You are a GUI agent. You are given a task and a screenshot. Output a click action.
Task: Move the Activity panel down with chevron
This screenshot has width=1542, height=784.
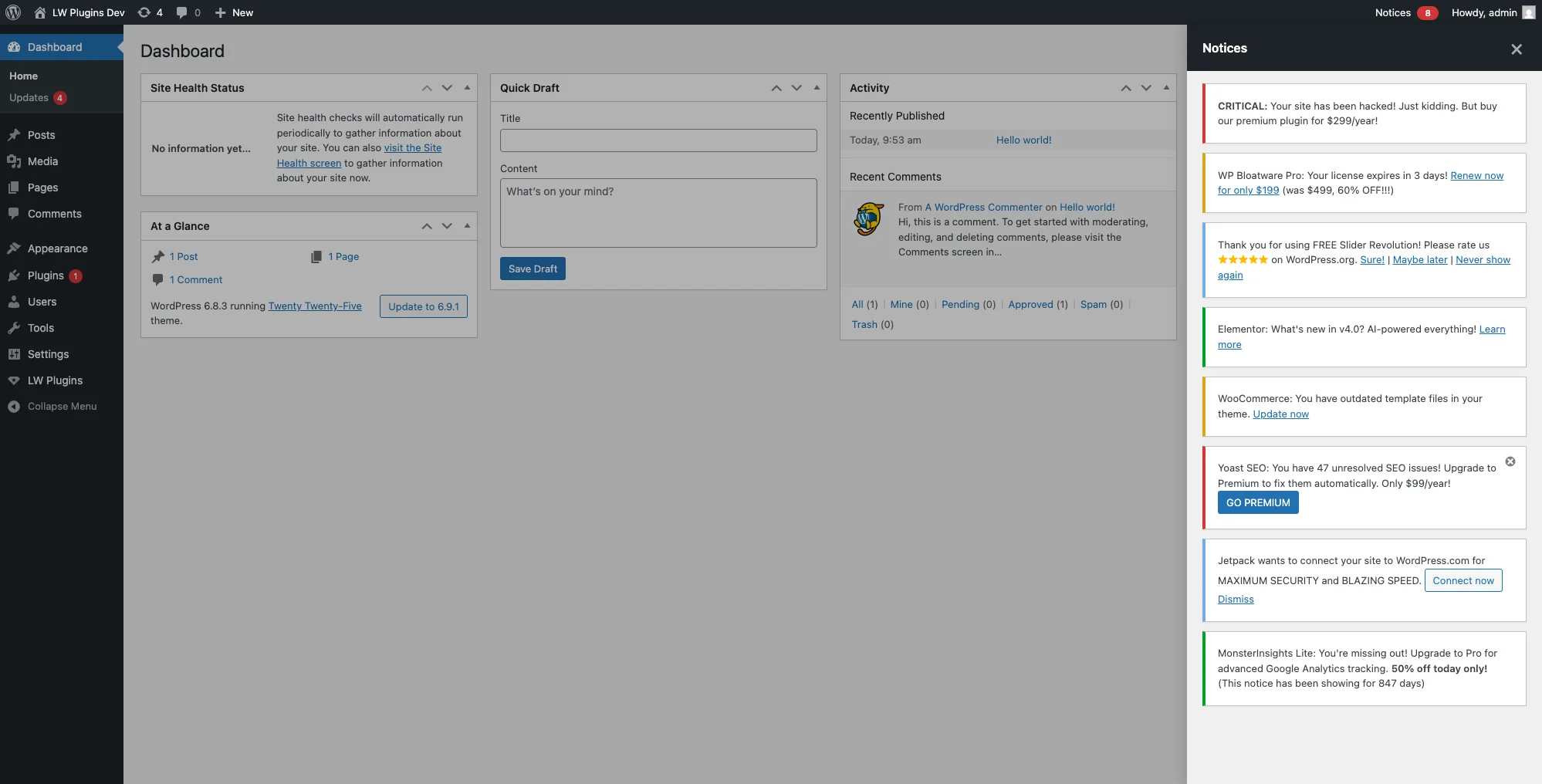[1145, 87]
